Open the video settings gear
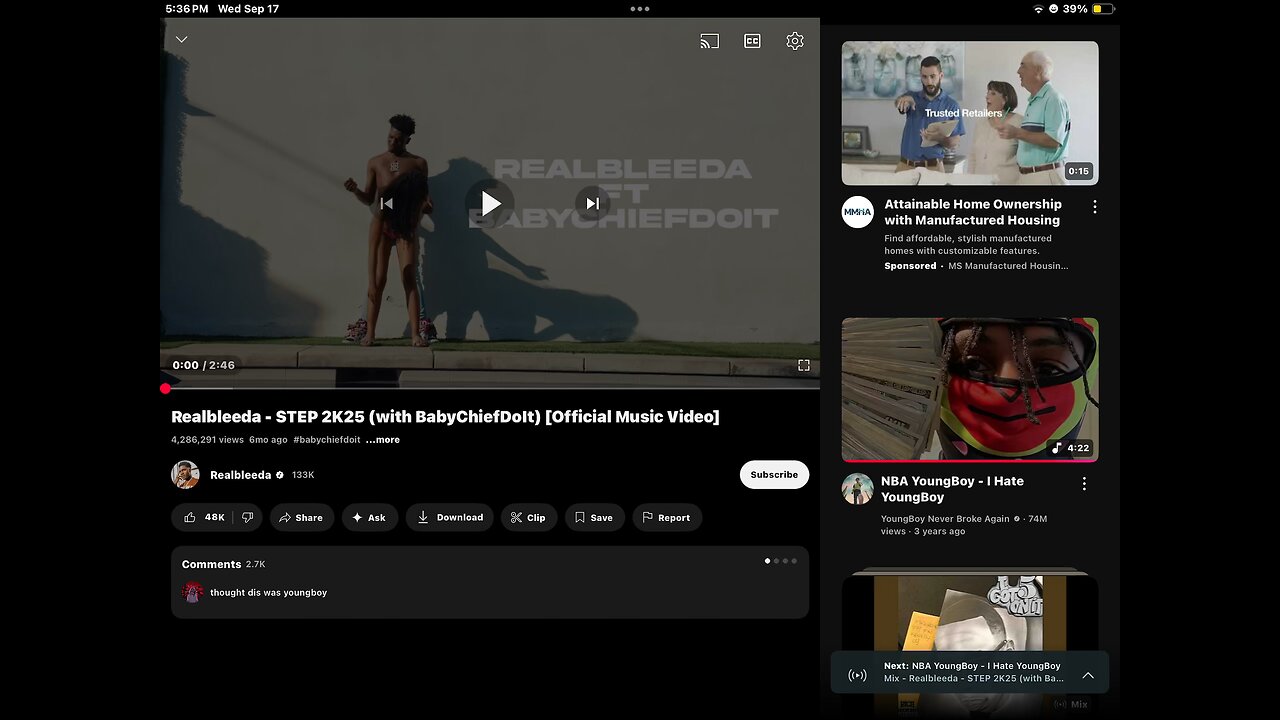This screenshot has height=720, width=1280. pyautogui.click(x=795, y=41)
